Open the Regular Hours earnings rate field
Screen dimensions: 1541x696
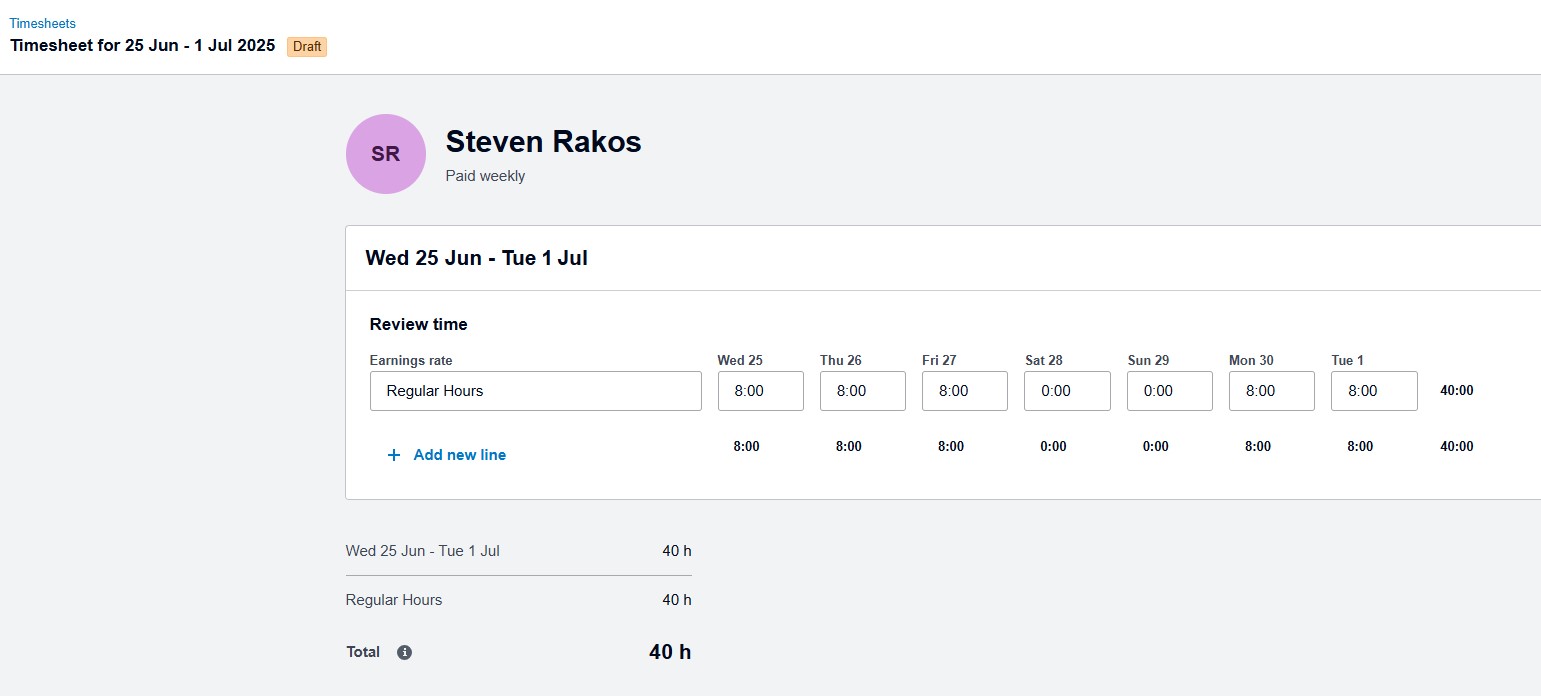(535, 391)
